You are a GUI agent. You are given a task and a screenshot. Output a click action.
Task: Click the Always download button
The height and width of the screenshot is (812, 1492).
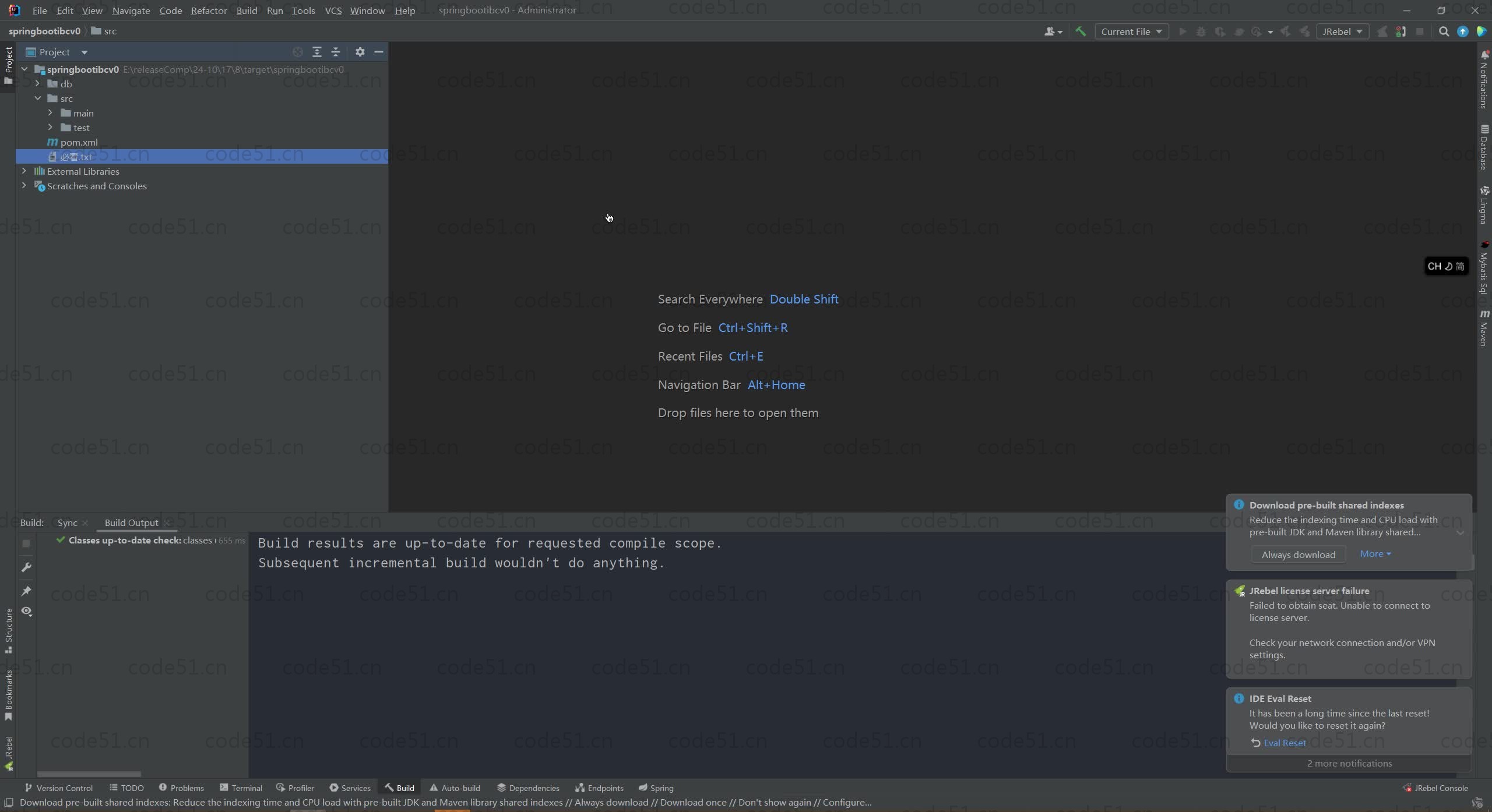[x=1298, y=555]
